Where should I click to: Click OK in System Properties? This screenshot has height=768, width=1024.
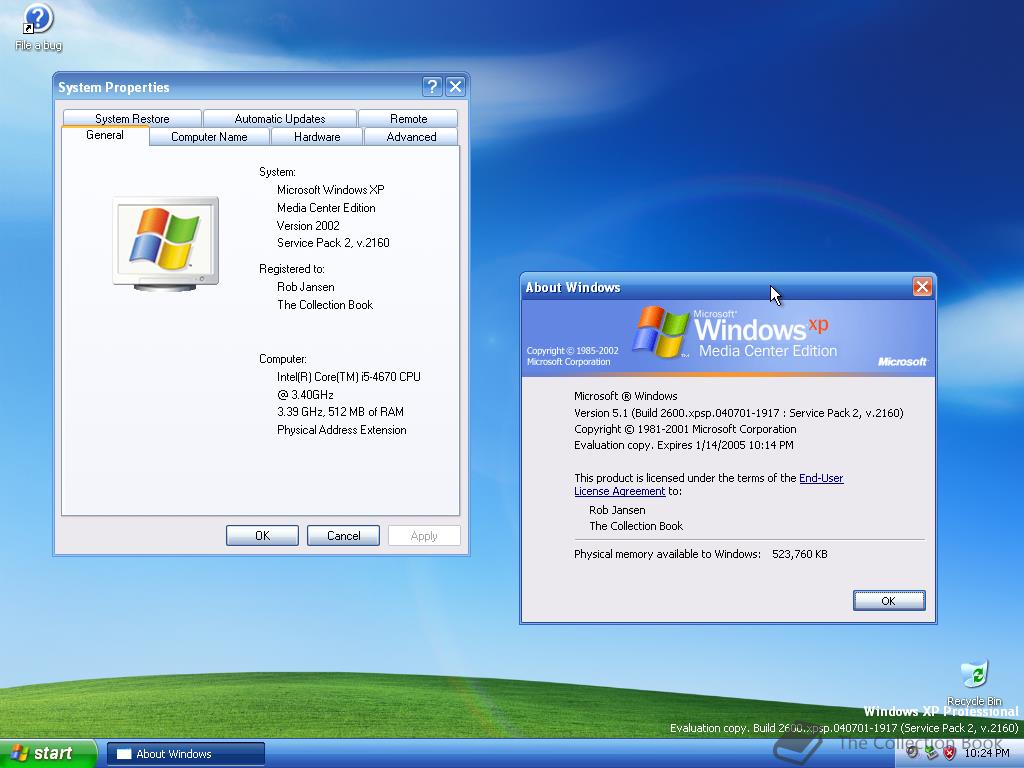(x=263, y=536)
